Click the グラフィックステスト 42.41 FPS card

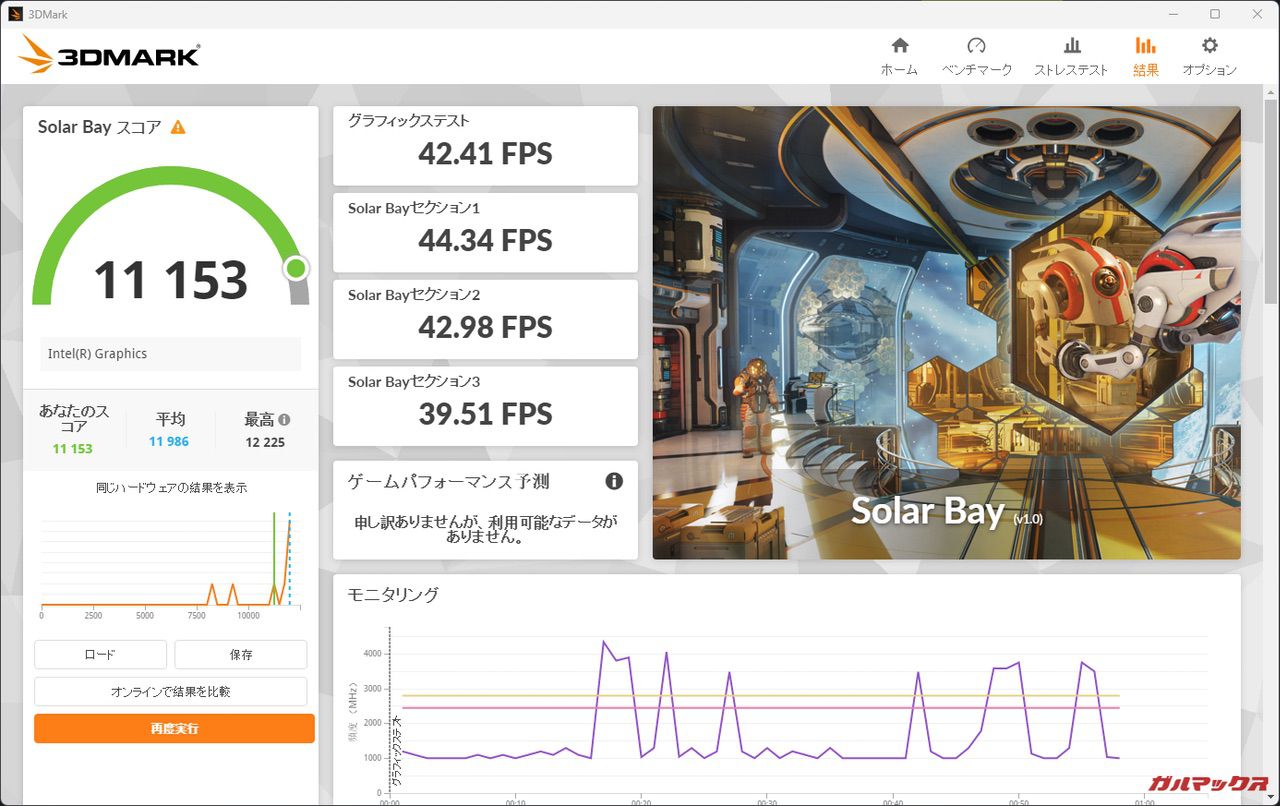click(x=485, y=146)
